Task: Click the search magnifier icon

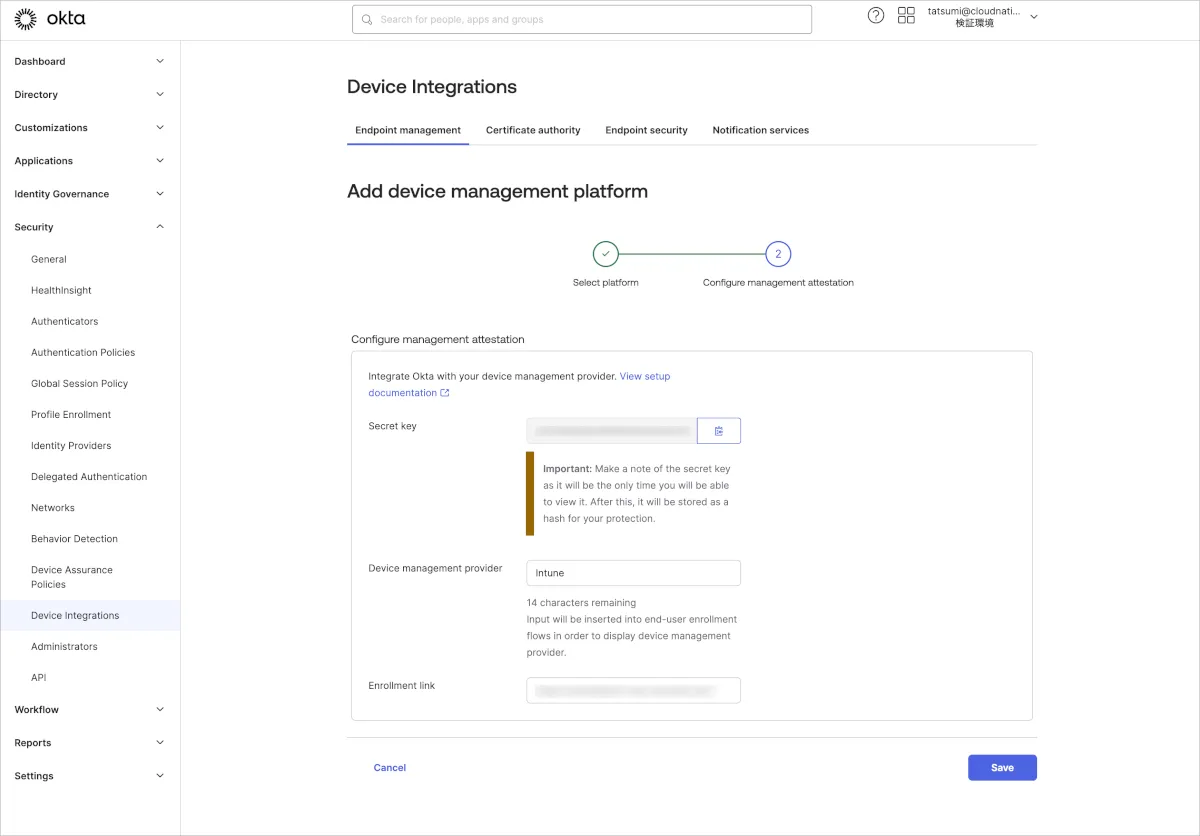Action: tap(367, 20)
